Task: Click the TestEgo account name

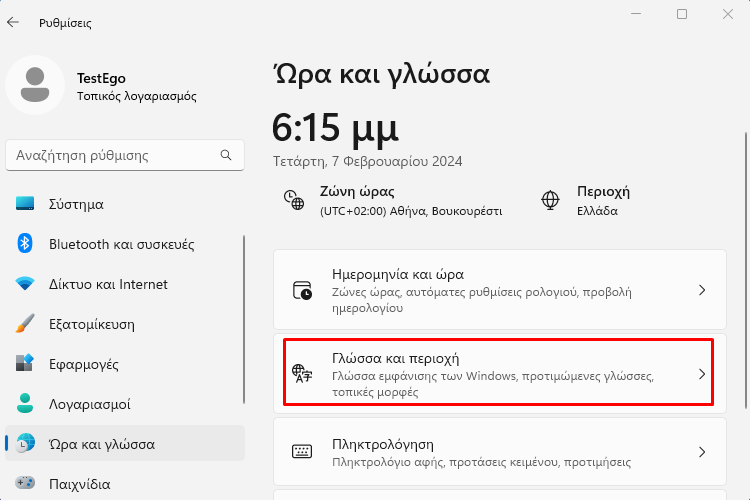Action: pyautogui.click(x=101, y=78)
